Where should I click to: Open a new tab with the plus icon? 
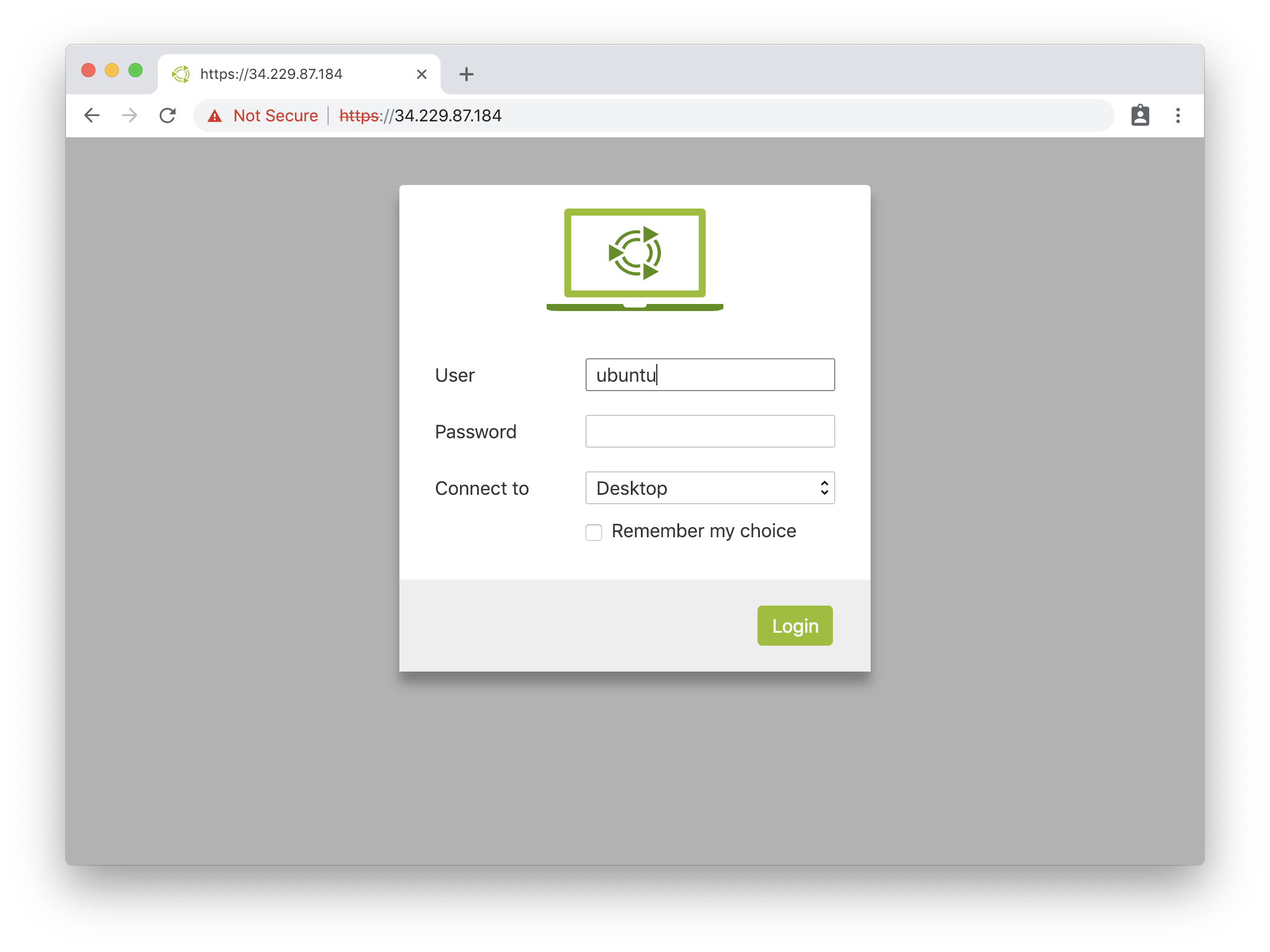pos(467,74)
